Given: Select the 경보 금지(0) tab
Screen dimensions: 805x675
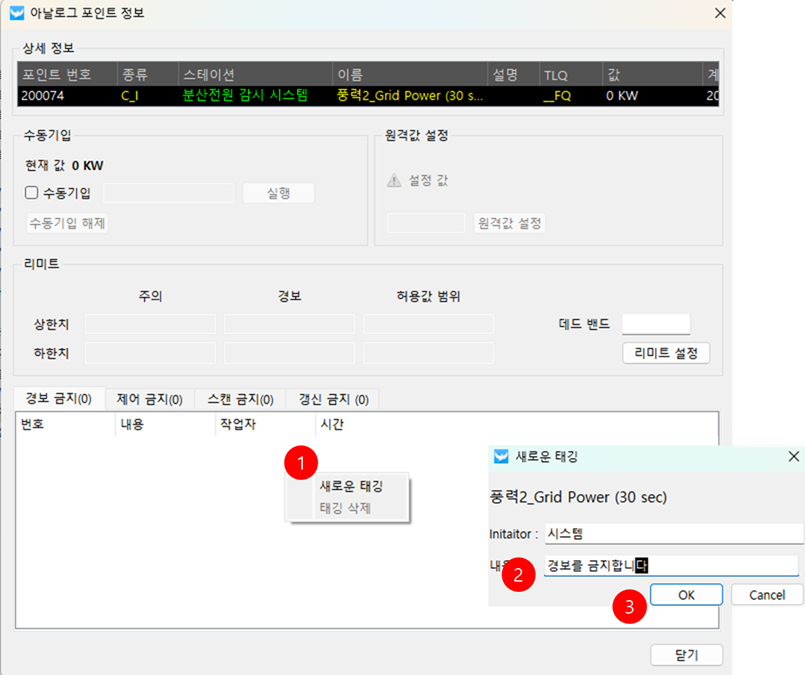Looking at the screenshot, I should tap(58, 399).
